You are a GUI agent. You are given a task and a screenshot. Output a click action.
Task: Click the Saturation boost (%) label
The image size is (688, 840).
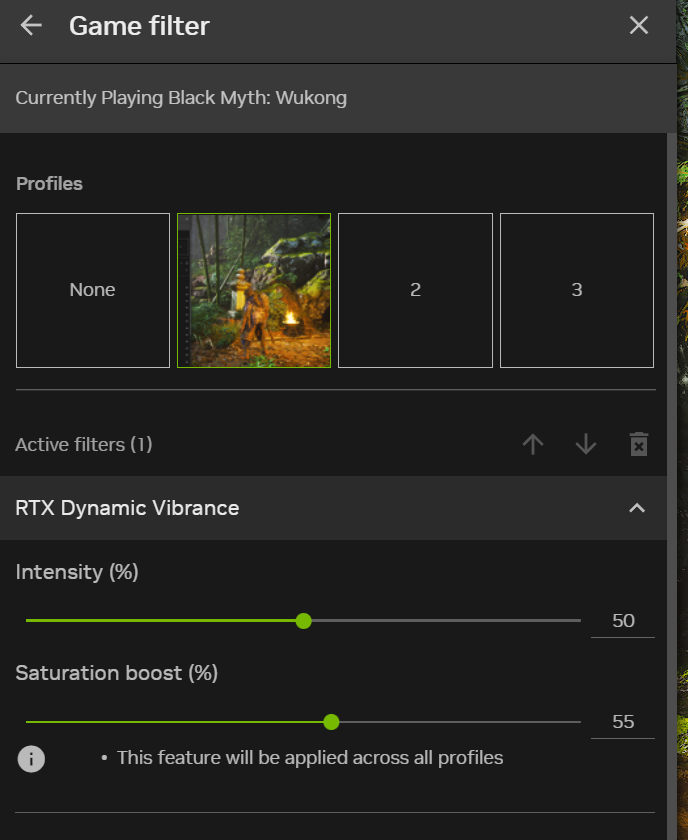(x=117, y=673)
